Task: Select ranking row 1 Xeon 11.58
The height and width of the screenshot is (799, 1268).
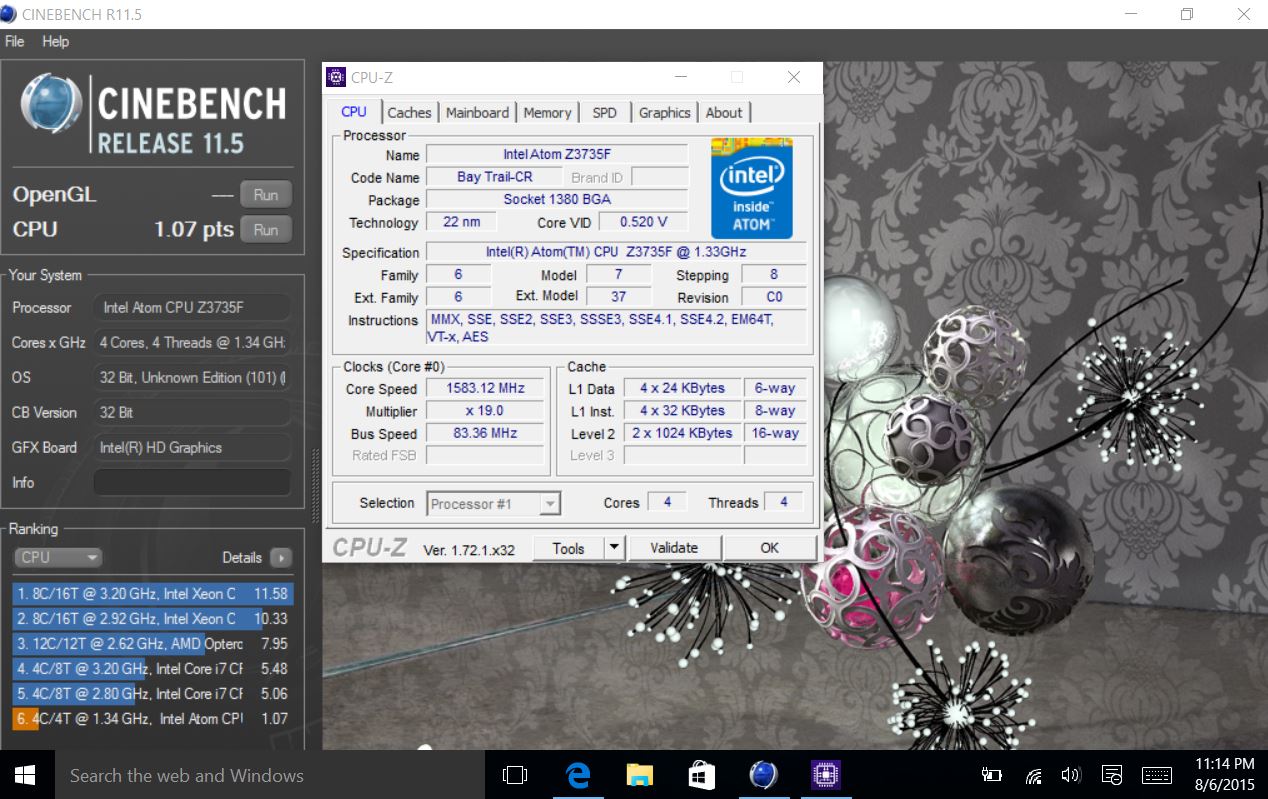Action: 154,593
